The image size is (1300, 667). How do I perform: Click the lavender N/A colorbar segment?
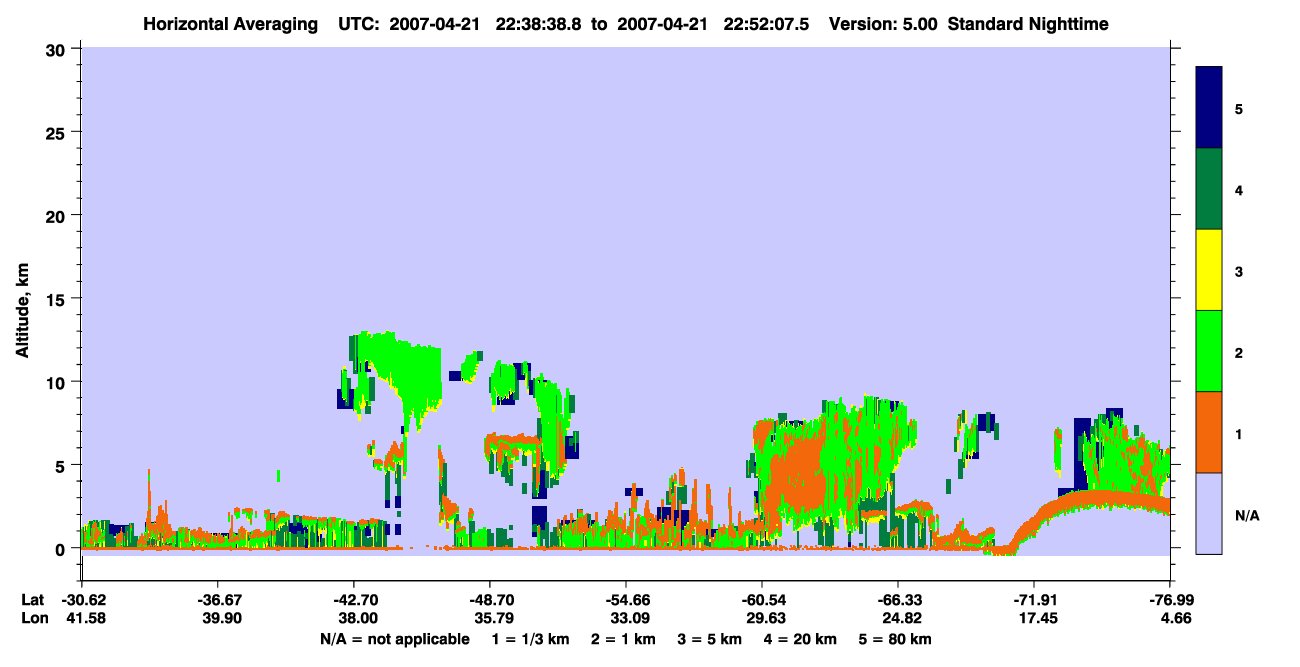tap(1209, 513)
